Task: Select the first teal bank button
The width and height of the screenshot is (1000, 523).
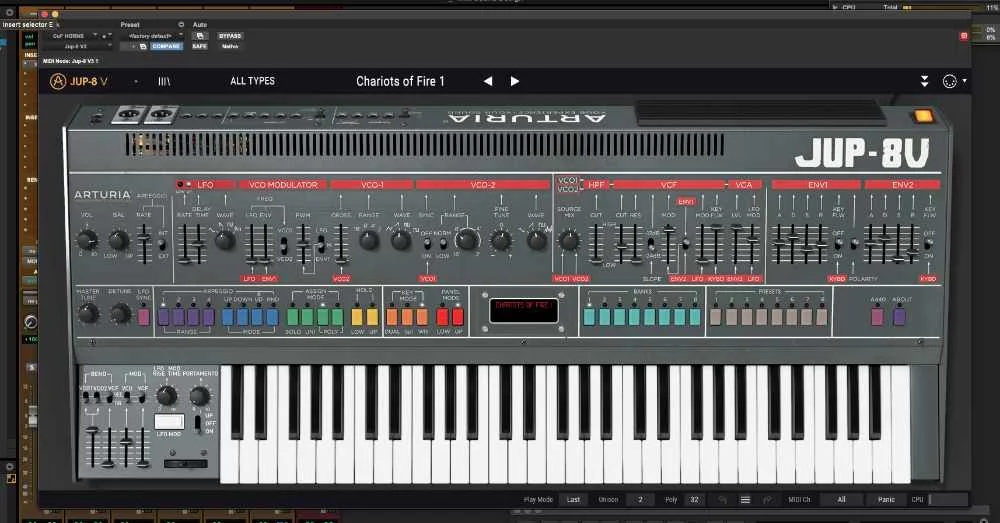Action: [589, 316]
